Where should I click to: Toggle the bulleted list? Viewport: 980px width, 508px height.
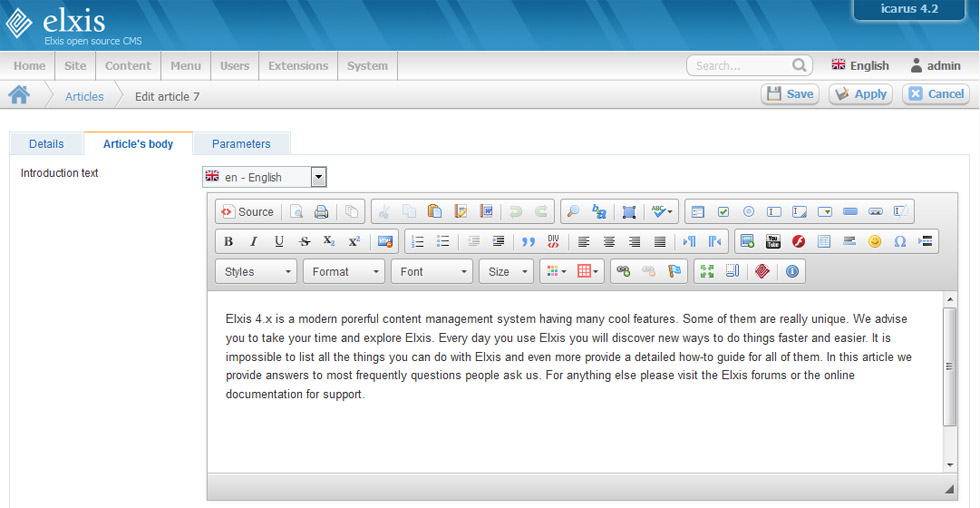442,242
